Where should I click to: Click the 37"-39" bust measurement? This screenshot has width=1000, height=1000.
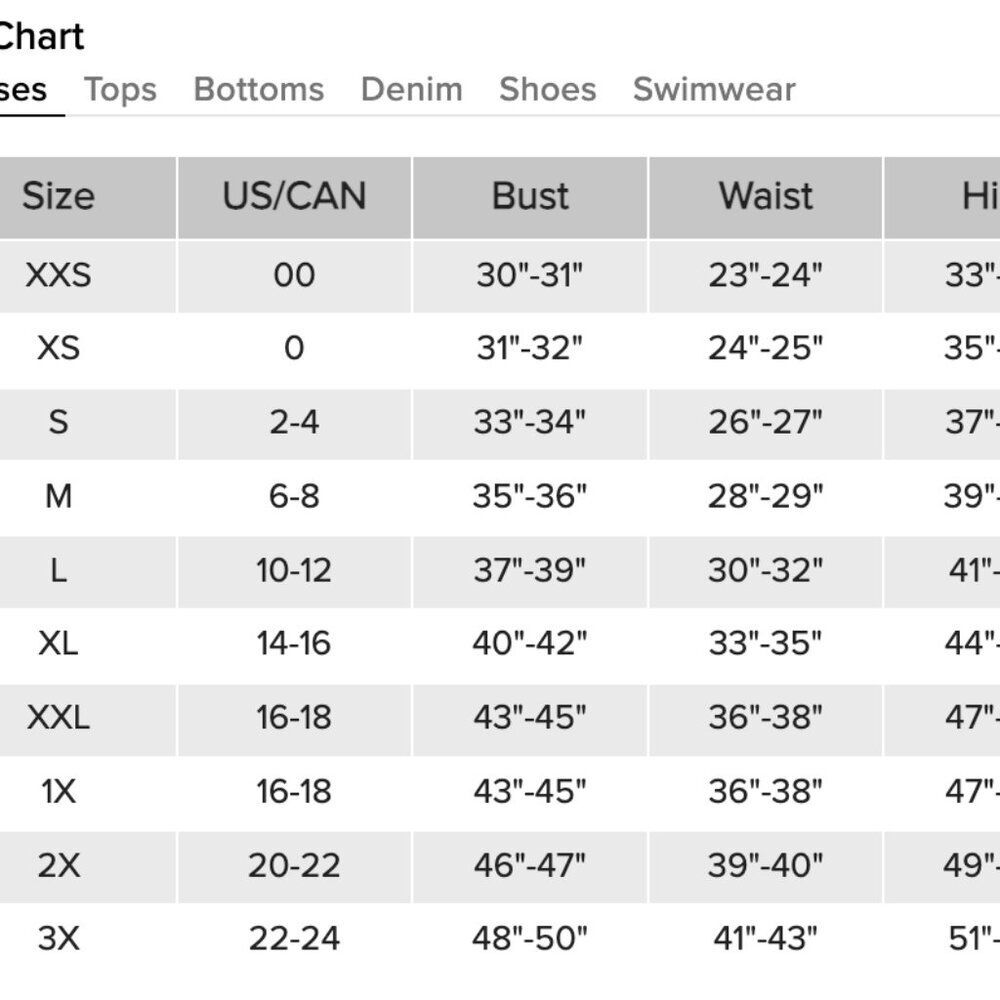(x=529, y=570)
